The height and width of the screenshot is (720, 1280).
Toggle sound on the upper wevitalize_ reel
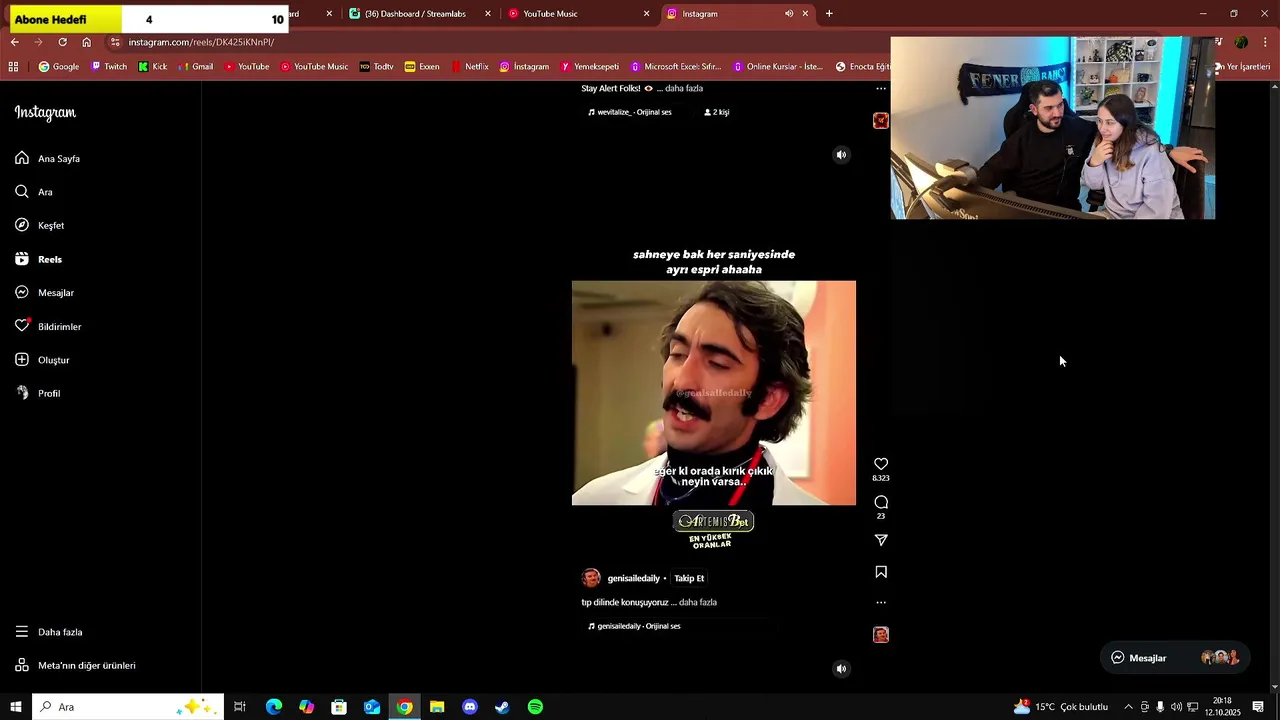point(841,155)
